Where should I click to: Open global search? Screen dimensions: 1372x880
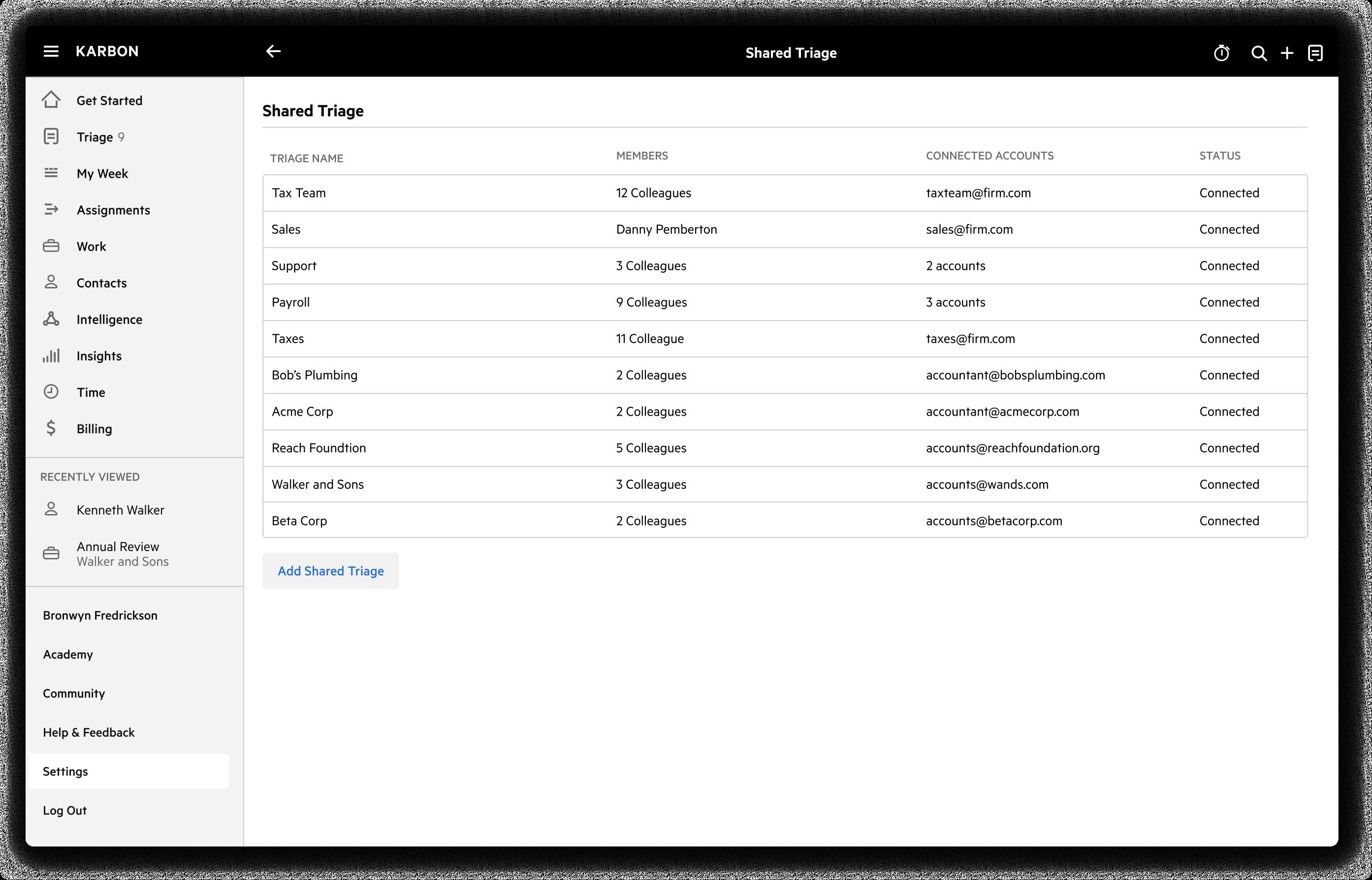tap(1258, 53)
